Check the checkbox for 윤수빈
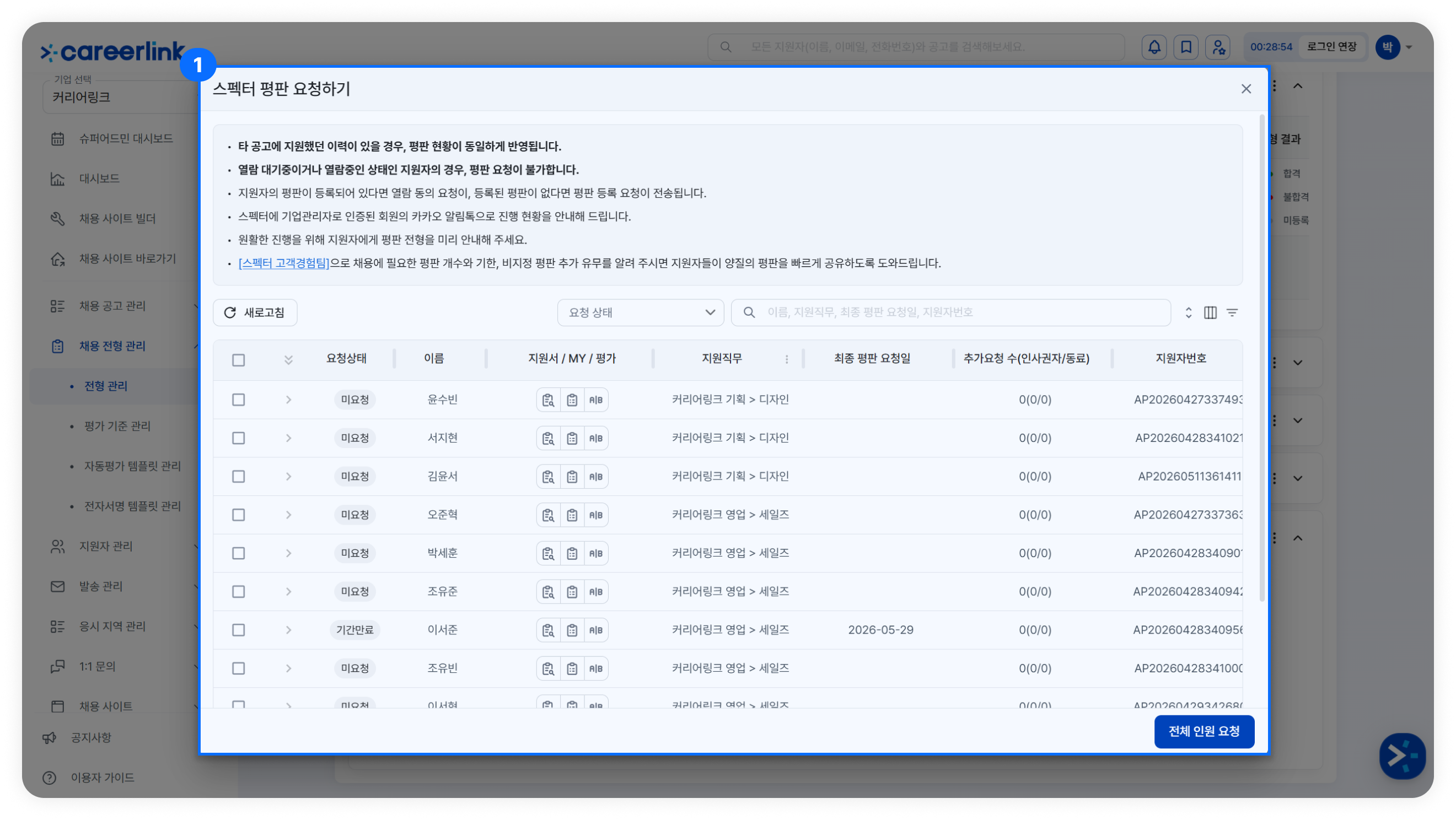1456x820 pixels. pos(239,400)
